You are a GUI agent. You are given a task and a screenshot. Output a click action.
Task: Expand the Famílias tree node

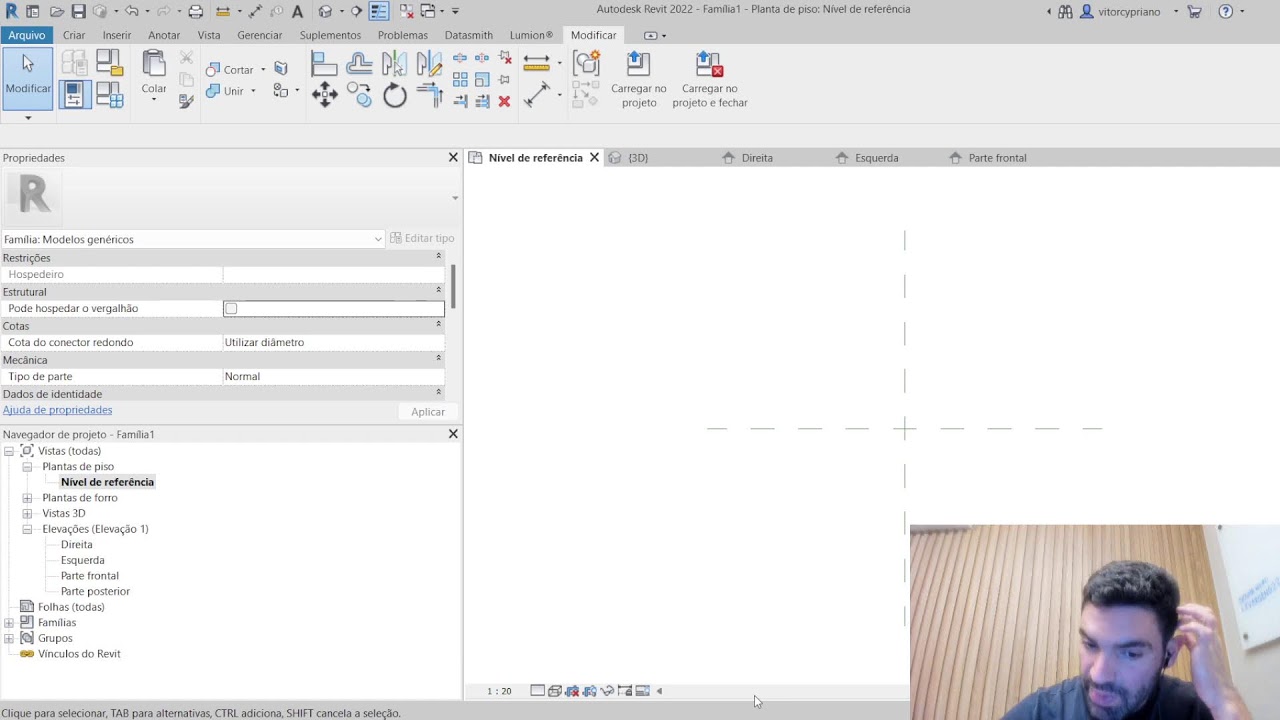[9, 623]
